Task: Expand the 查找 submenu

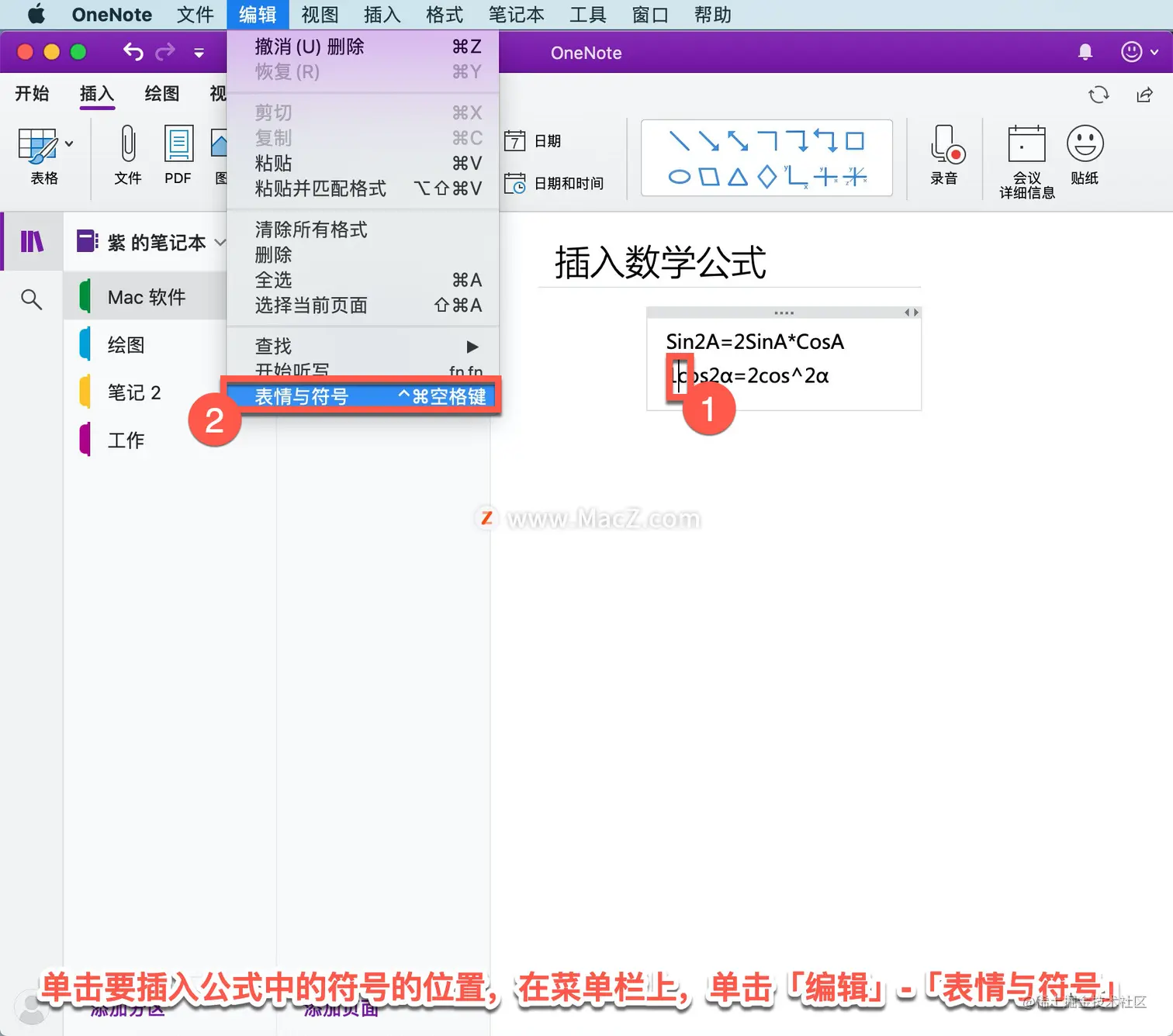Action: (x=363, y=347)
